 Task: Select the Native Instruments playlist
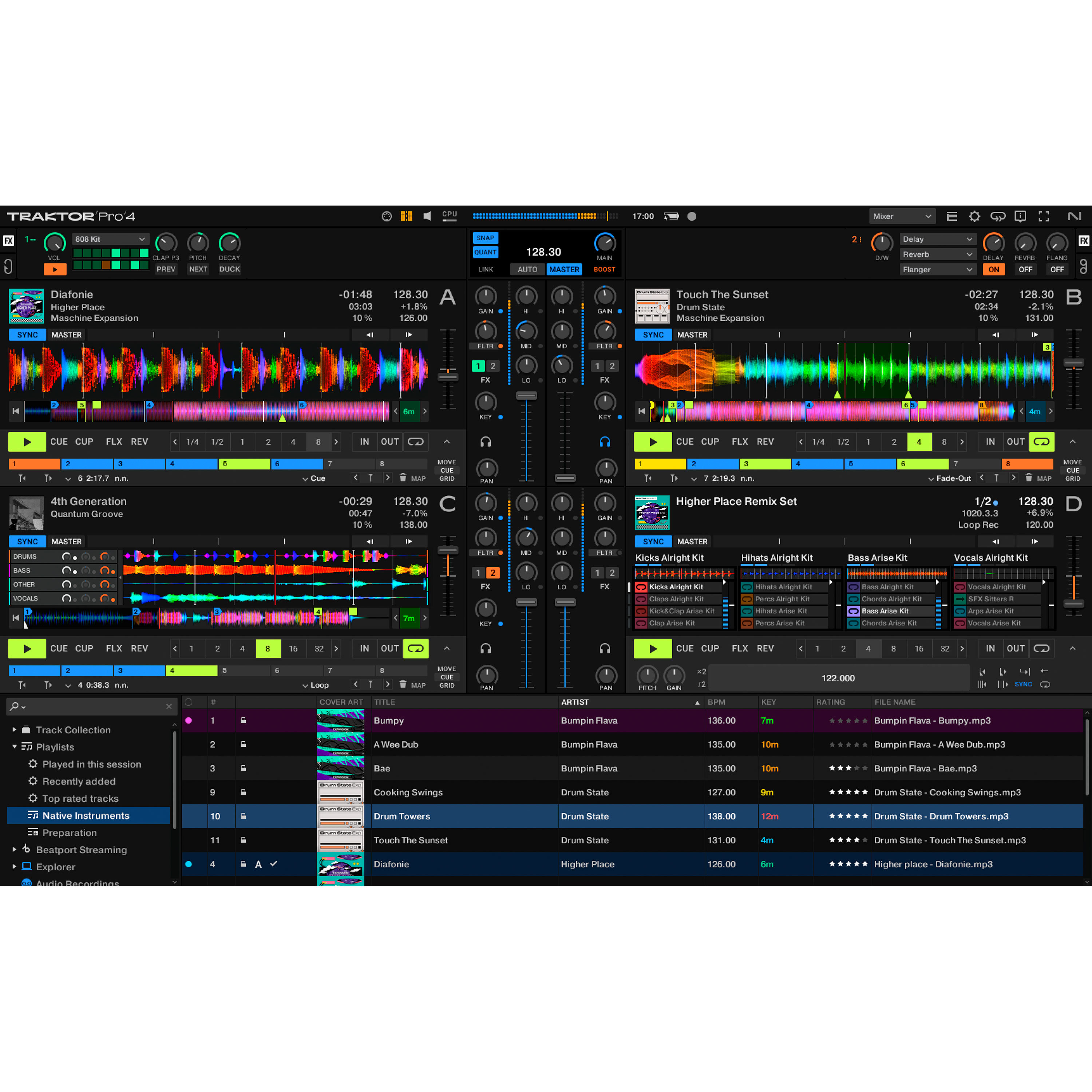87,816
